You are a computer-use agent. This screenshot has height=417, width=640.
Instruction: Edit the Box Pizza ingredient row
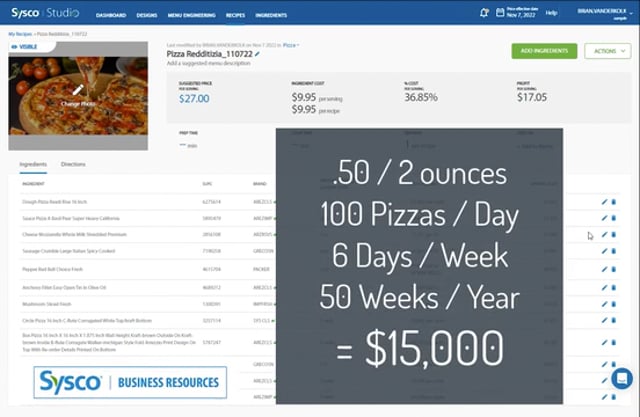click(x=604, y=343)
